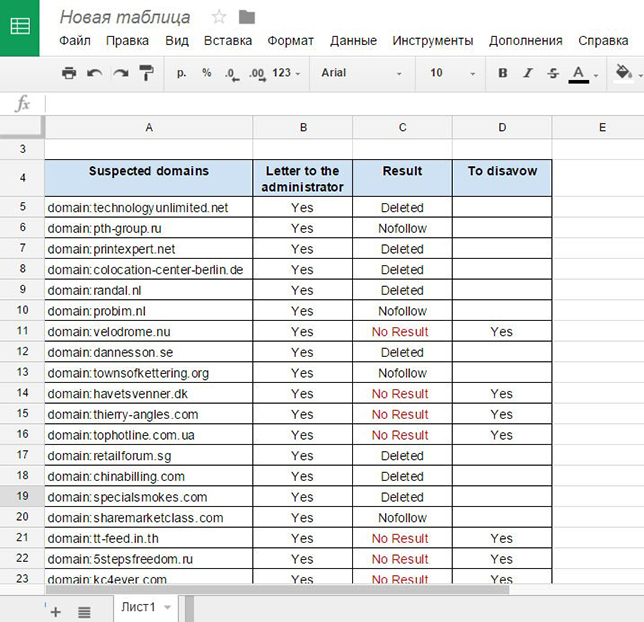Toggle bold formatting

point(503,73)
